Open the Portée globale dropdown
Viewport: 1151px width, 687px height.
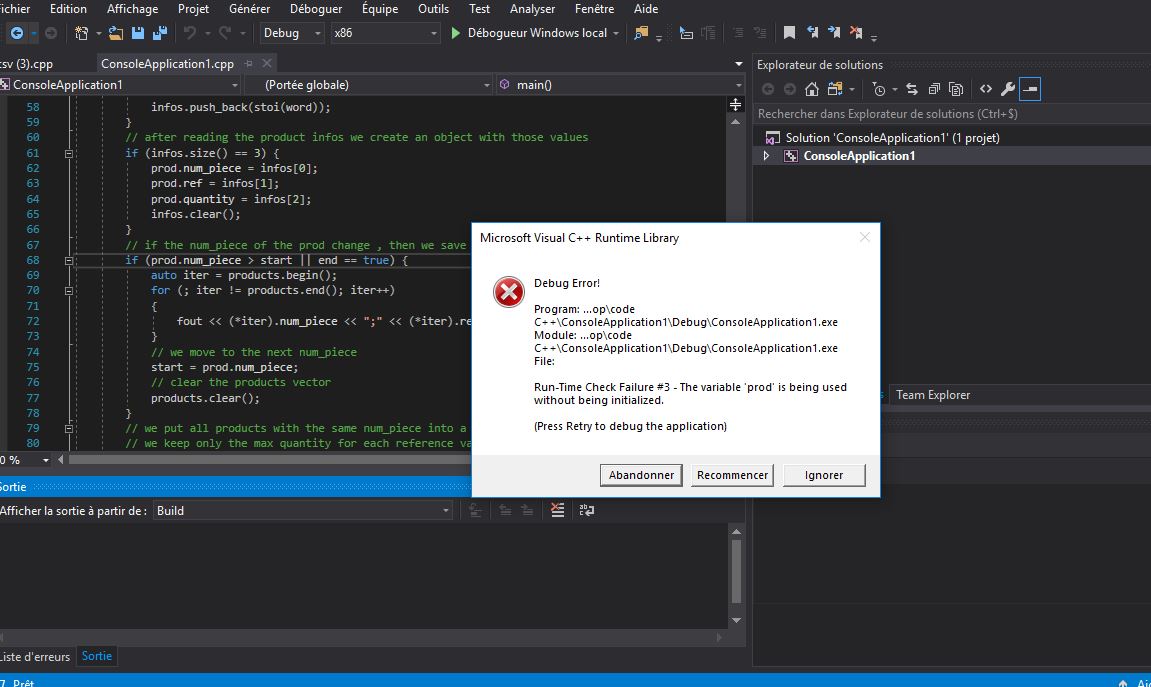[x=369, y=85]
